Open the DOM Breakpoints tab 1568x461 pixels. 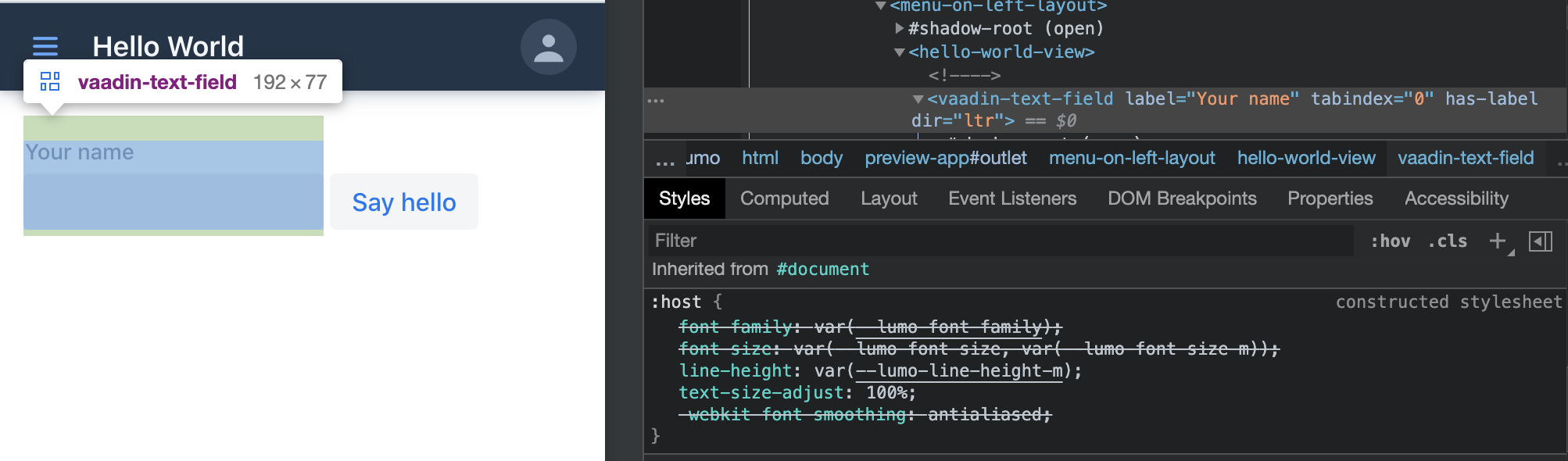pos(1182,198)
